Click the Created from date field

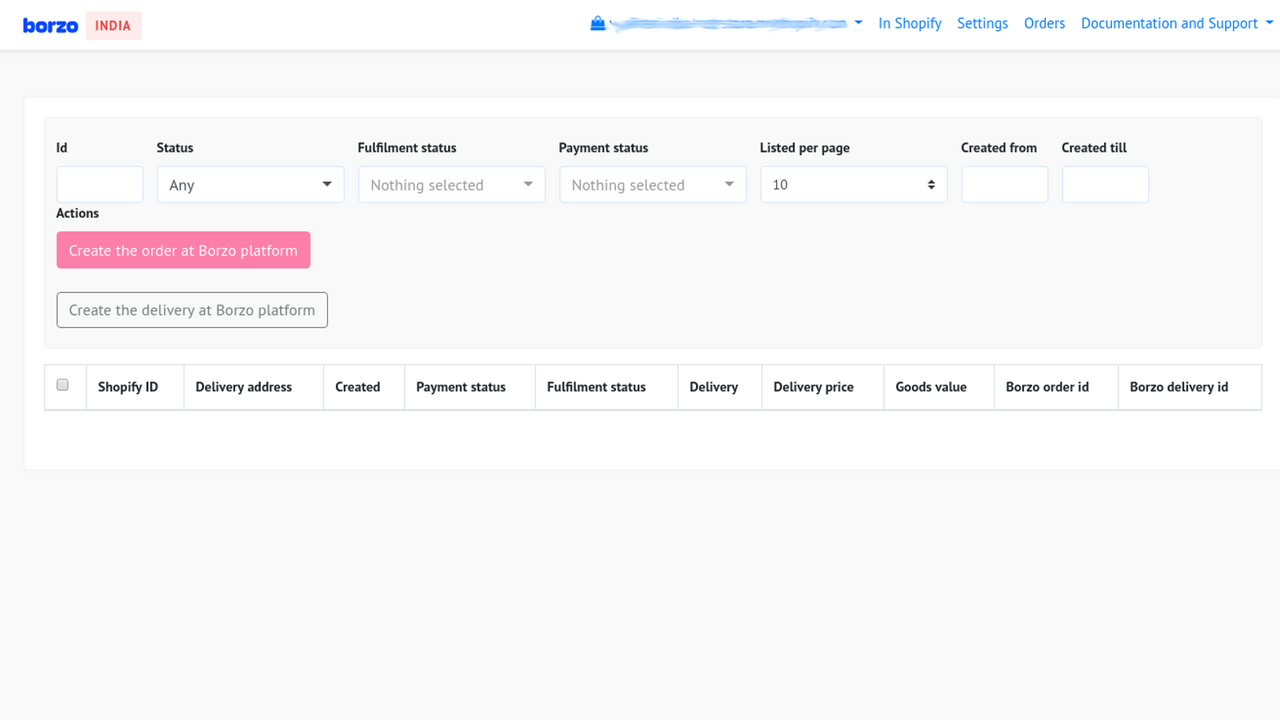[x=1004, y=185]
